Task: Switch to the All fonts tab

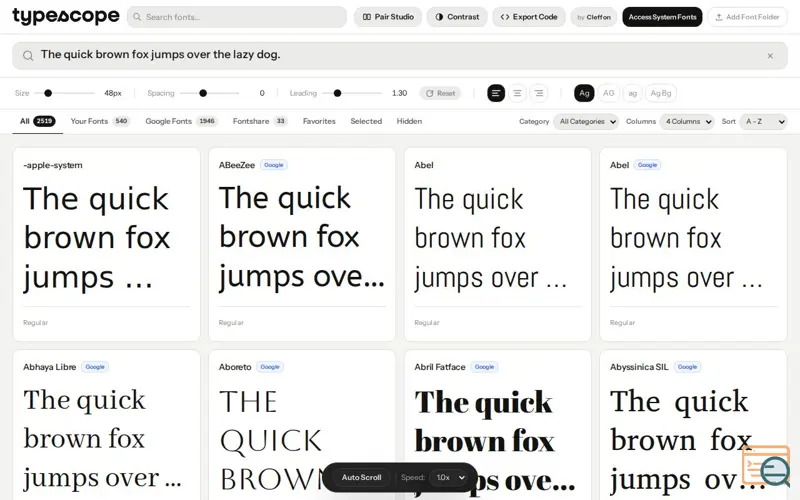Action: (37, 121)
